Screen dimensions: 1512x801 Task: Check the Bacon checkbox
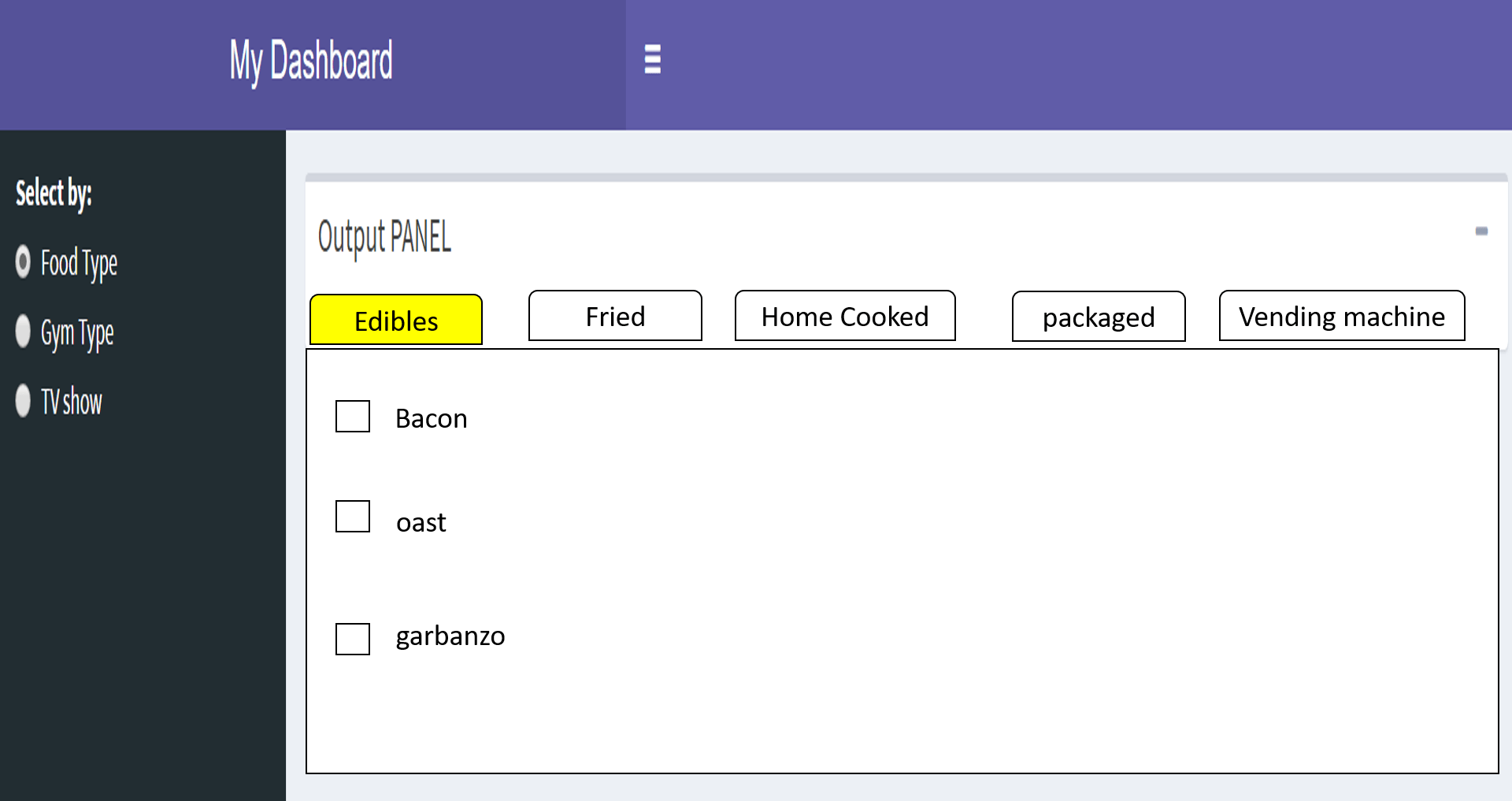[x=352, y=417]
